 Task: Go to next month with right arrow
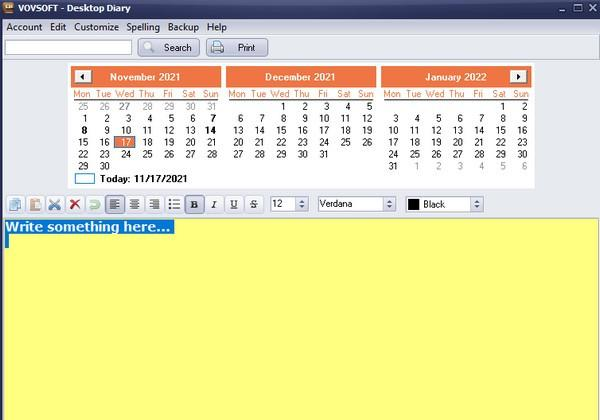pyautogui.click(x=518, y=77)
